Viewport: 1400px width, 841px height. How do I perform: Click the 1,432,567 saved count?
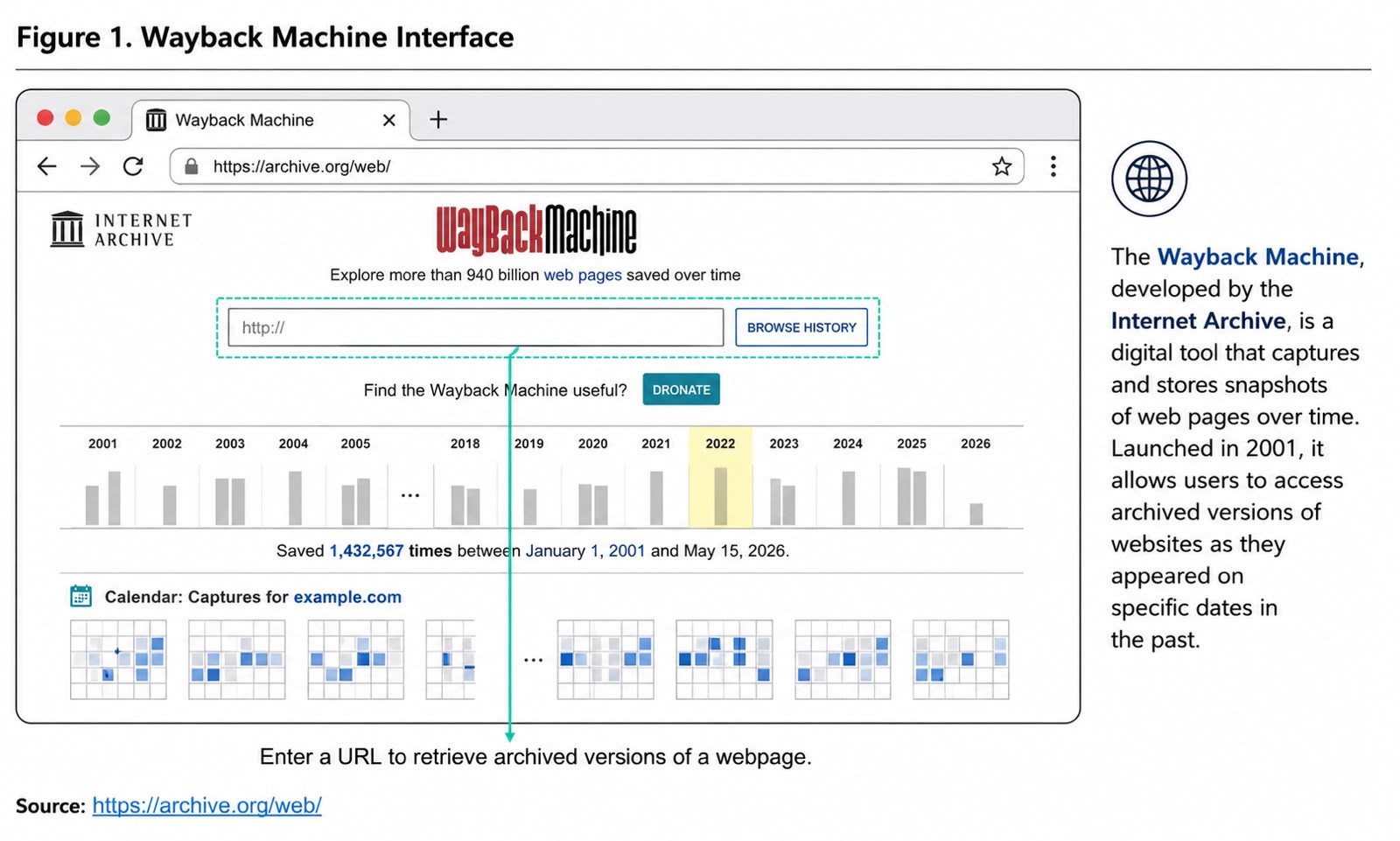coord(367,550)
